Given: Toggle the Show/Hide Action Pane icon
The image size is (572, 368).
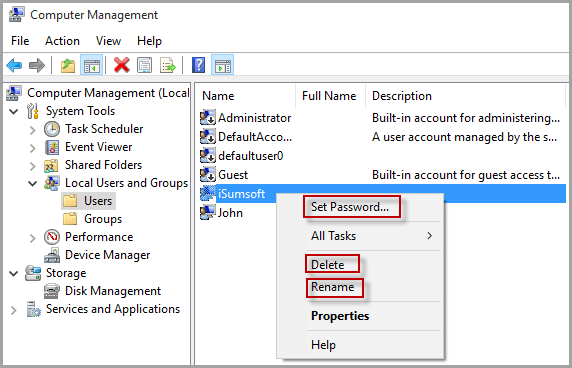Looking at the screenshot, I should tap(223, 66).
